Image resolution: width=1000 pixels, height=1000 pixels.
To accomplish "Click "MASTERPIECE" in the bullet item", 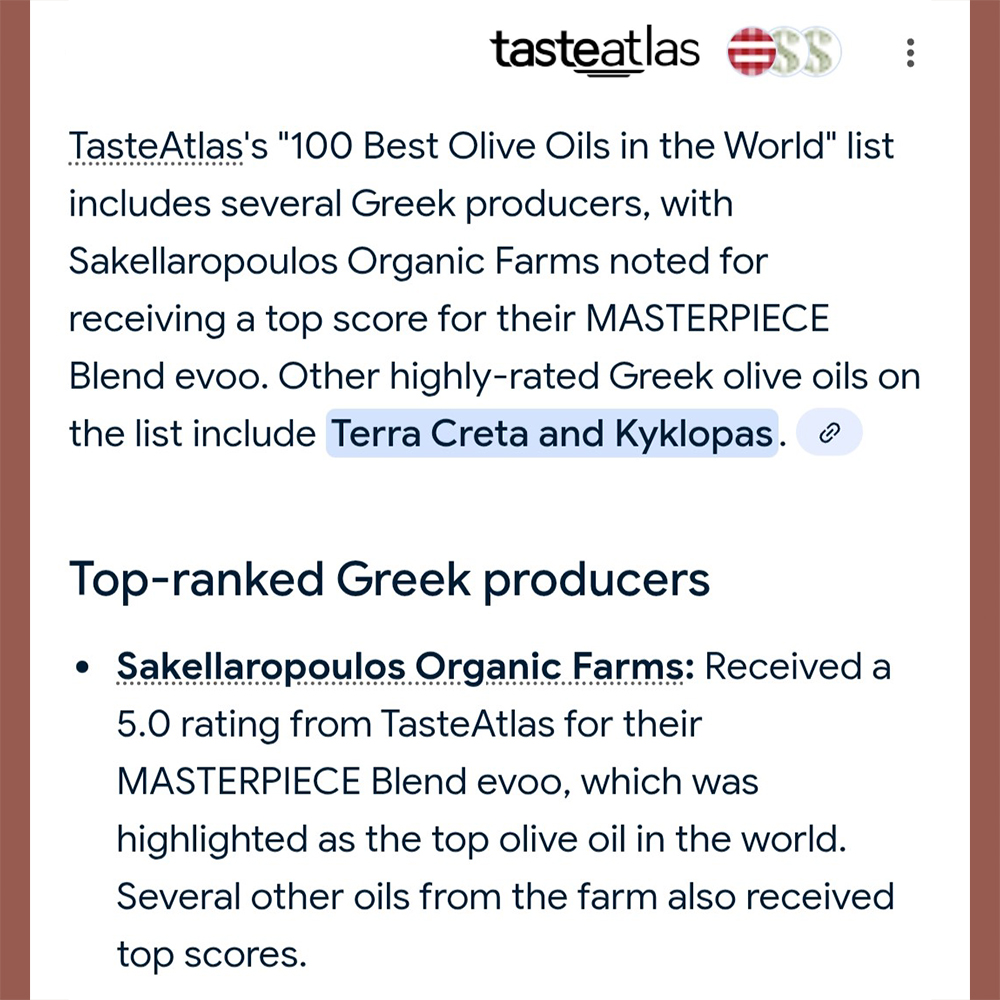I will click(238, 781).
